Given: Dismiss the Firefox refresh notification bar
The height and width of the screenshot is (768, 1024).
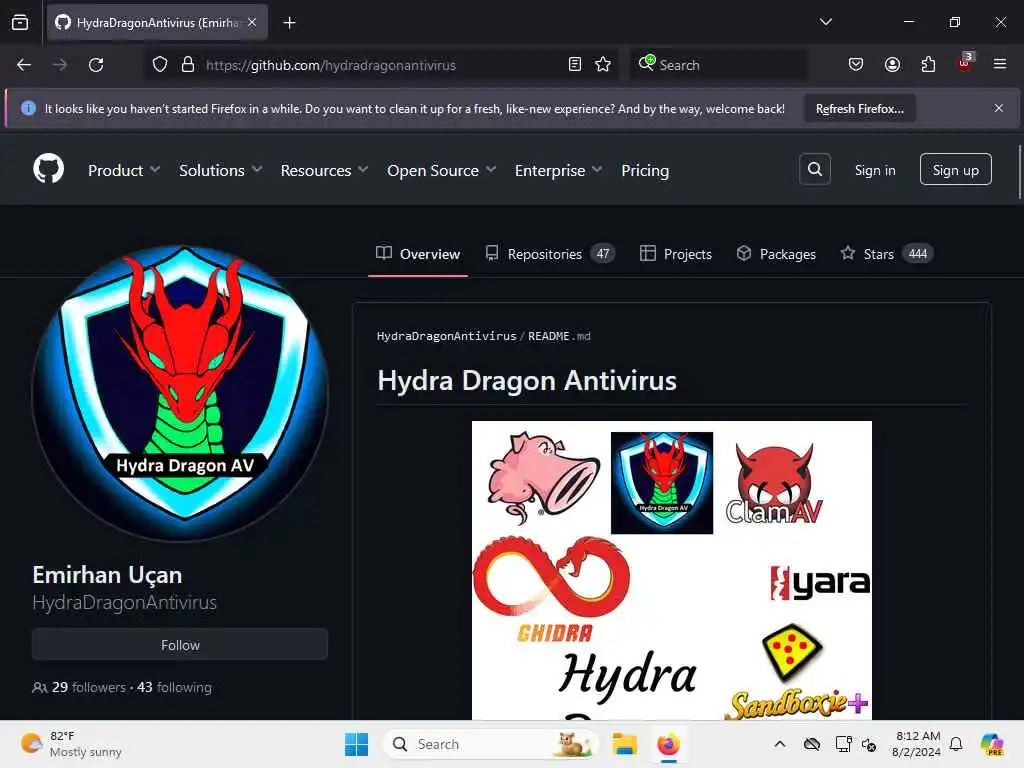Looking at the screenshot, I should [999, 108].
